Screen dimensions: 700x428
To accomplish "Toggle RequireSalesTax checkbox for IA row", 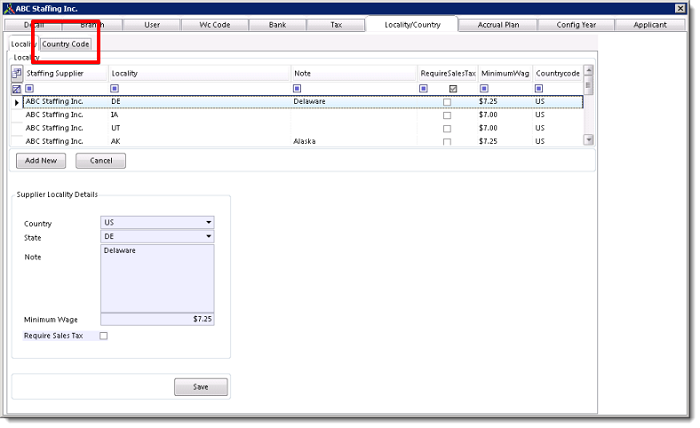I will 447,115.
